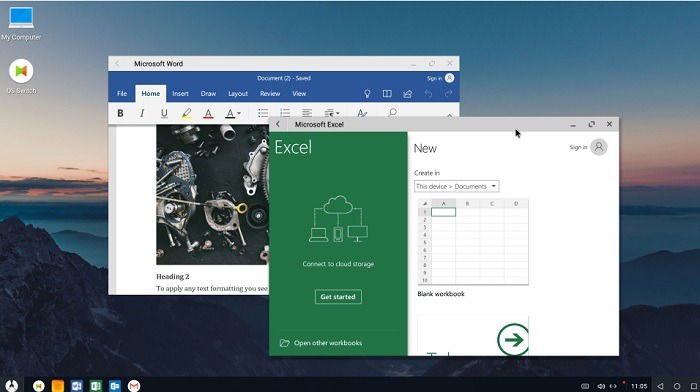Open the tour template with green arrow
The image size is (700, 392).
pos(473,335)
